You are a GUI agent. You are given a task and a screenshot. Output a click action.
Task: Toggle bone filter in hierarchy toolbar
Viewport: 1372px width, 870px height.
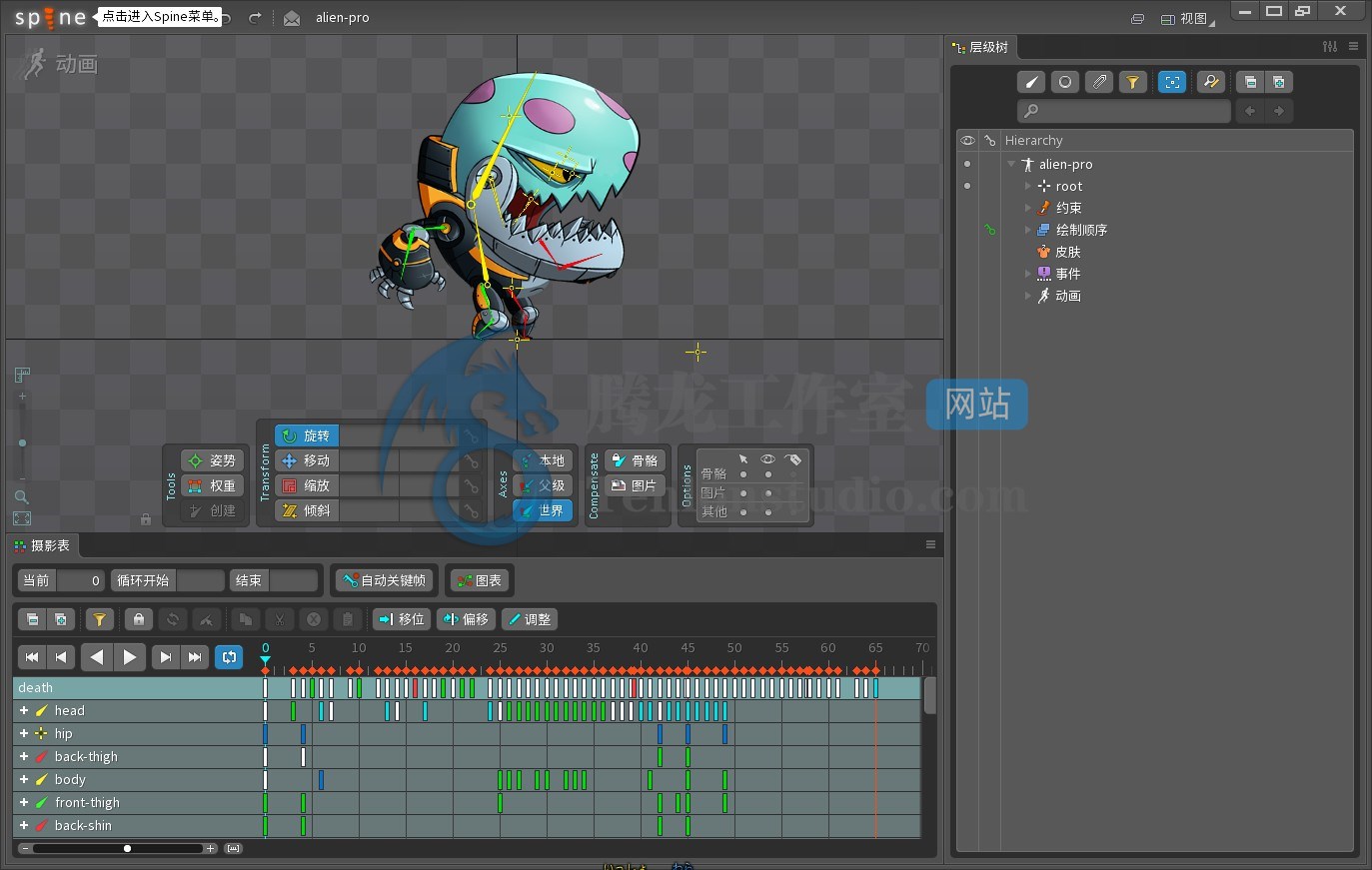1031,82
